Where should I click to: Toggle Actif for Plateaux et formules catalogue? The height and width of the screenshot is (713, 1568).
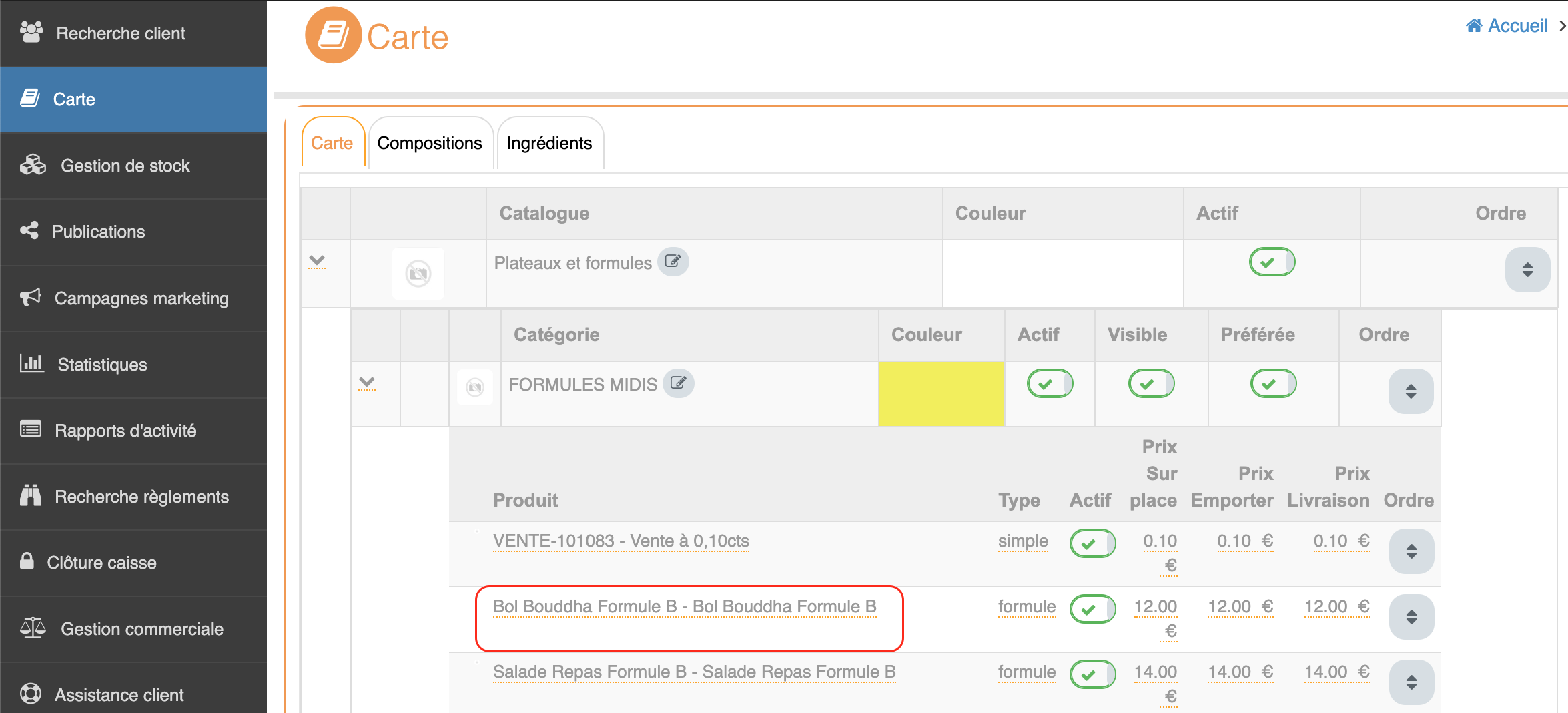1271,262
